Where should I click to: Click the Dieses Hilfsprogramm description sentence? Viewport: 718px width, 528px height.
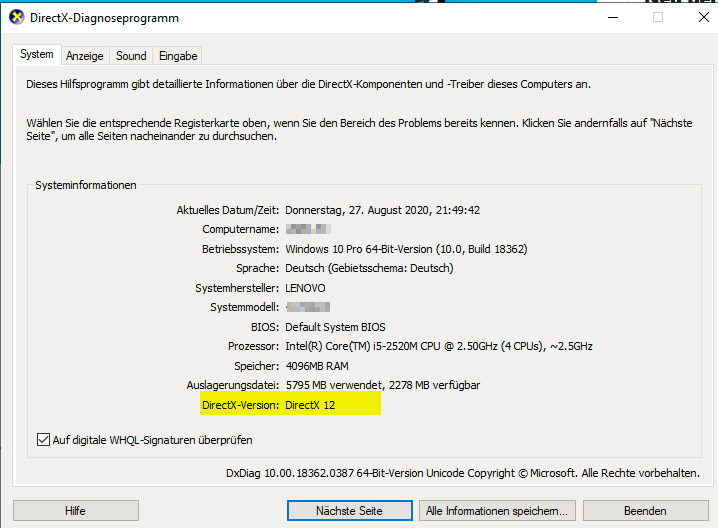[x=308, y=84]
